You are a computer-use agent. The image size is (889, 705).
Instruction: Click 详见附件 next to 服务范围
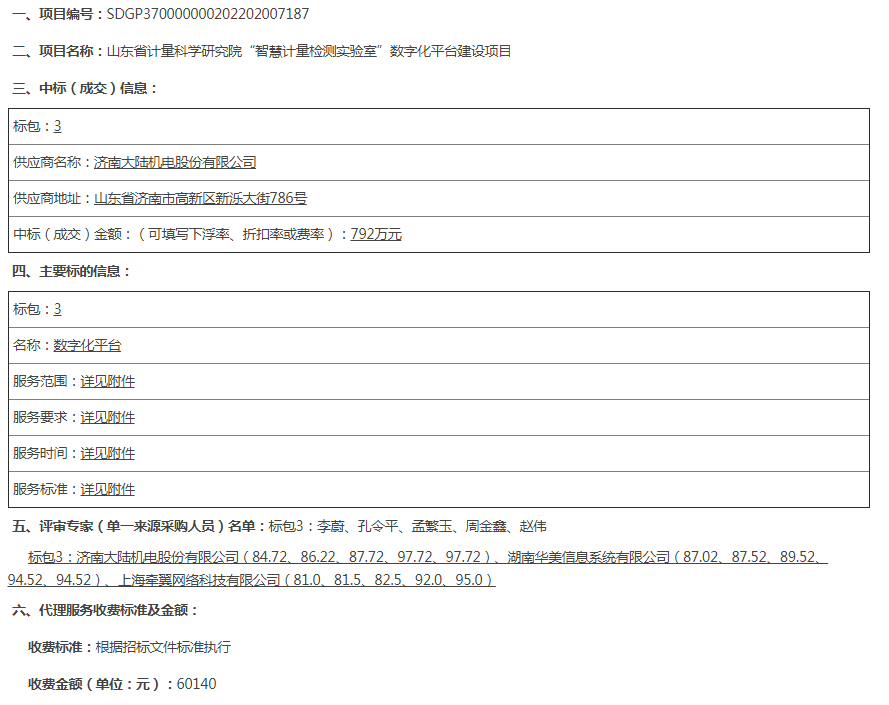[108, 381]
